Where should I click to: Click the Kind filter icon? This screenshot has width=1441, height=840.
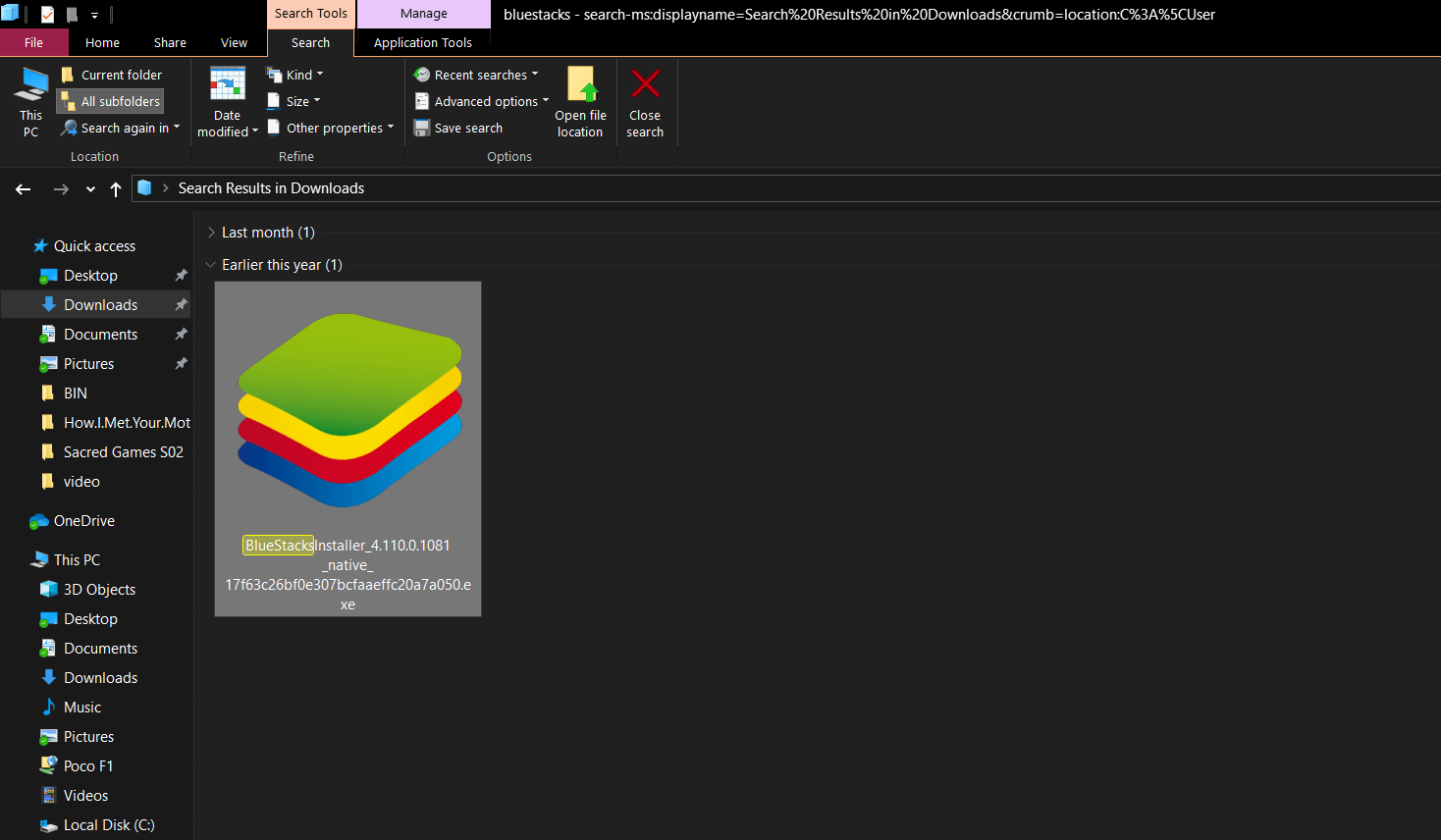click(274, 75)
